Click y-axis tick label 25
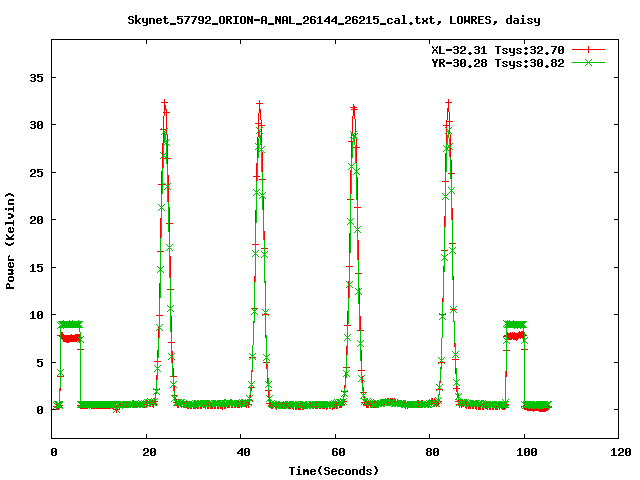The image size is (640, 480). [x=36, y=173]
